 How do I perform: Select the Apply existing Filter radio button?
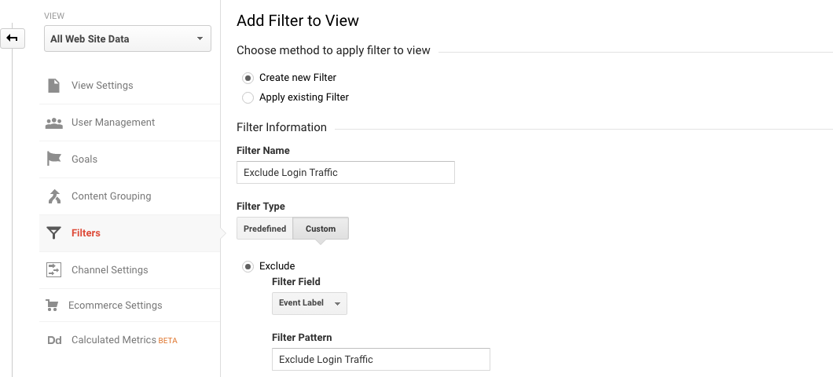(248, 98)
